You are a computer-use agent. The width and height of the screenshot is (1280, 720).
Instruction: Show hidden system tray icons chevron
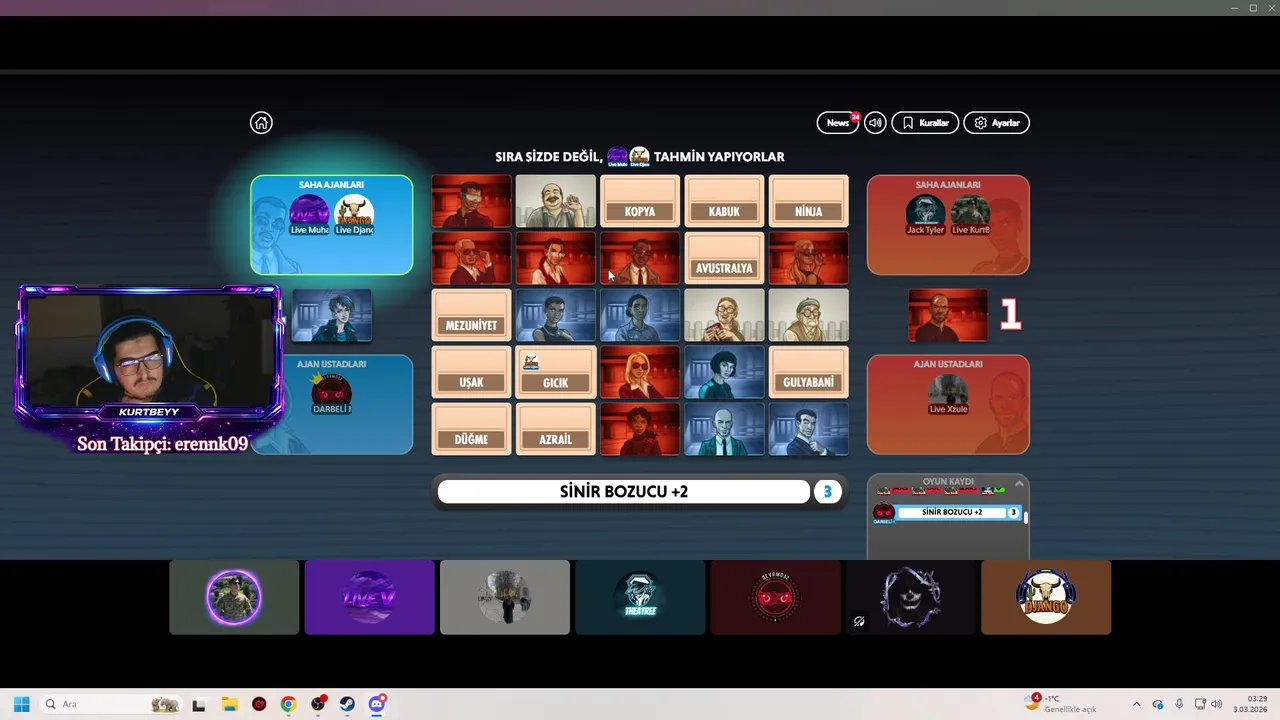point(1136,704)
